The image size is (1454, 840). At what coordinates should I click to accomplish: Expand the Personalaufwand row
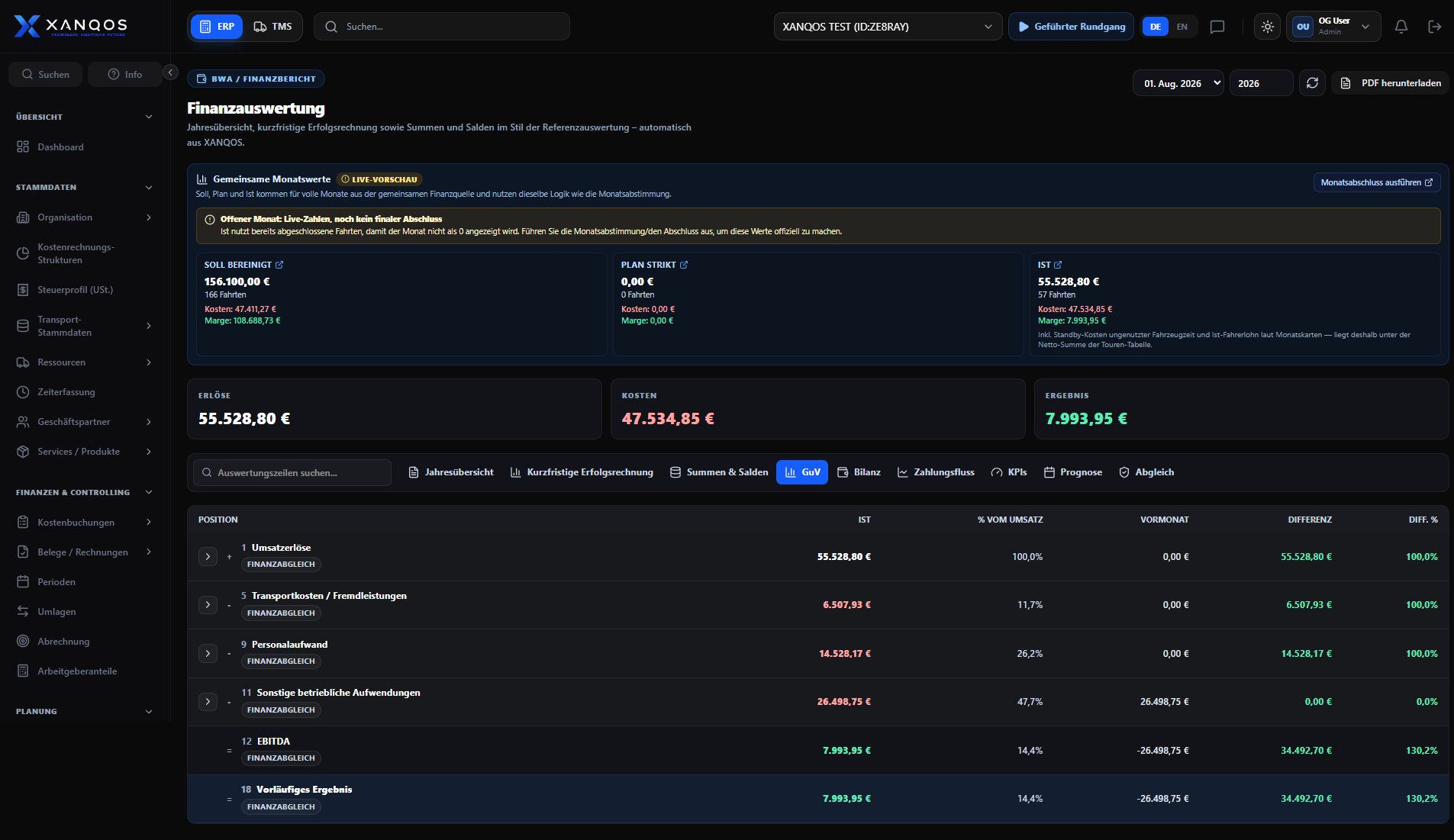[x=208, y=653]
